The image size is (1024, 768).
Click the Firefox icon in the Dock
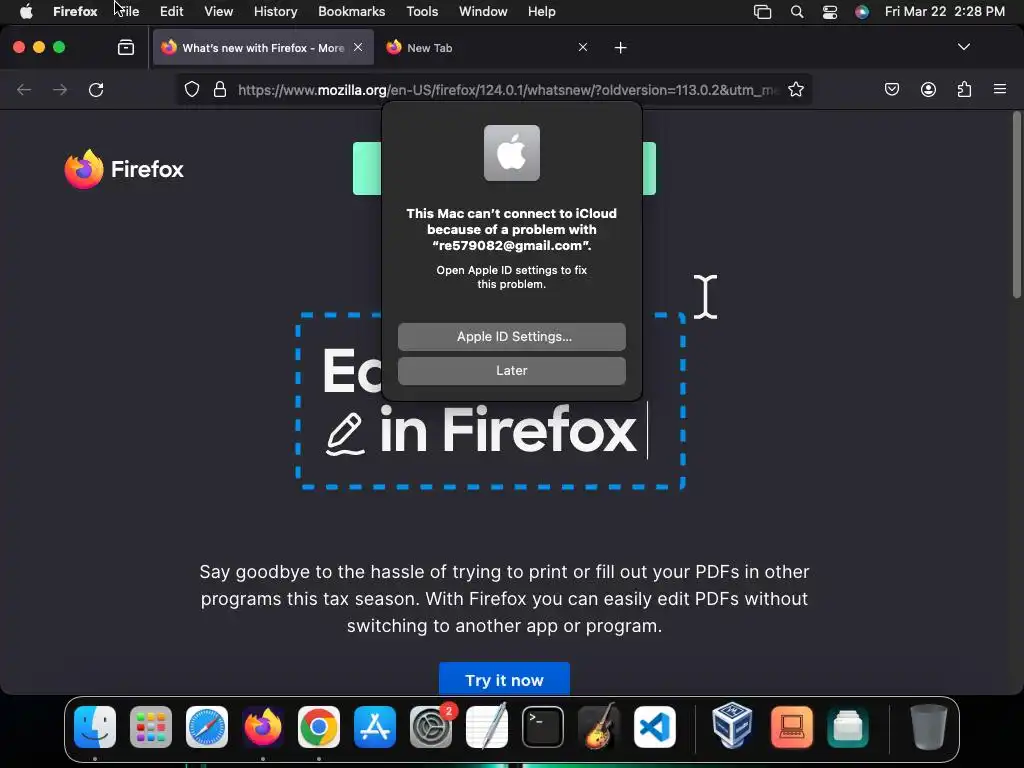263,727
